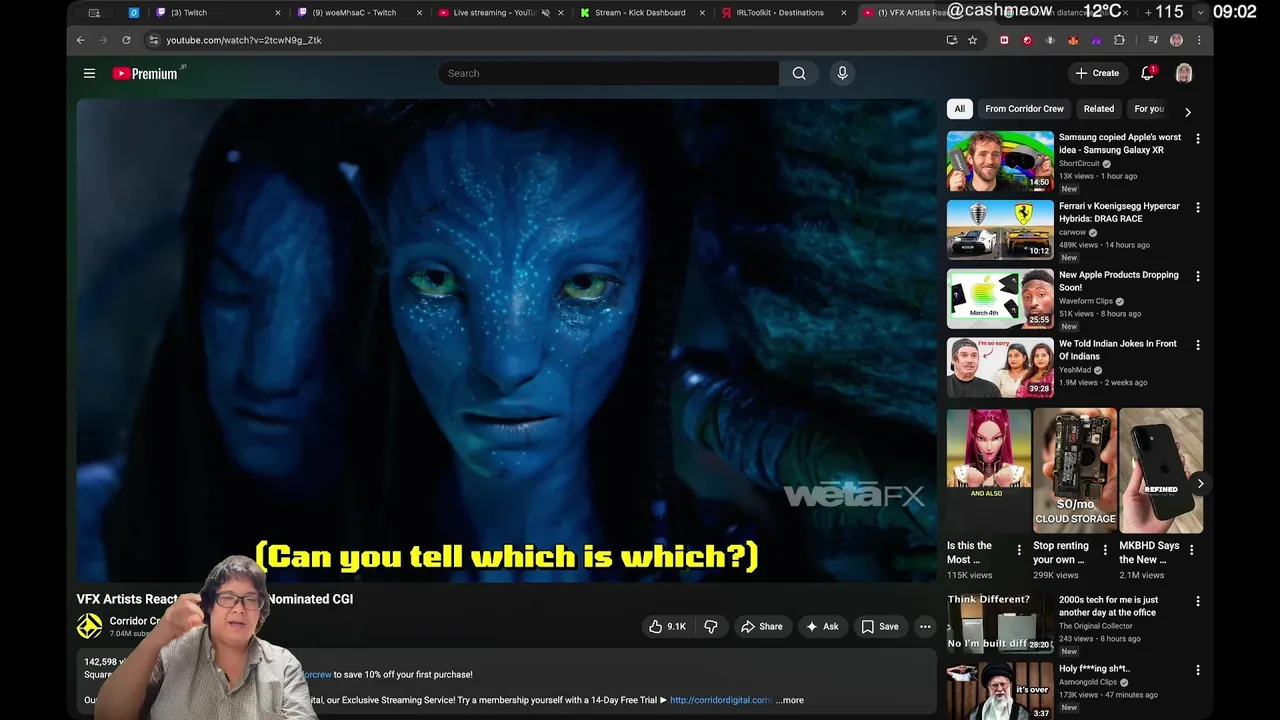Click in the YouTube search field
The image size is (1280, 720).
pyautogui.click(x=608, y=73)
